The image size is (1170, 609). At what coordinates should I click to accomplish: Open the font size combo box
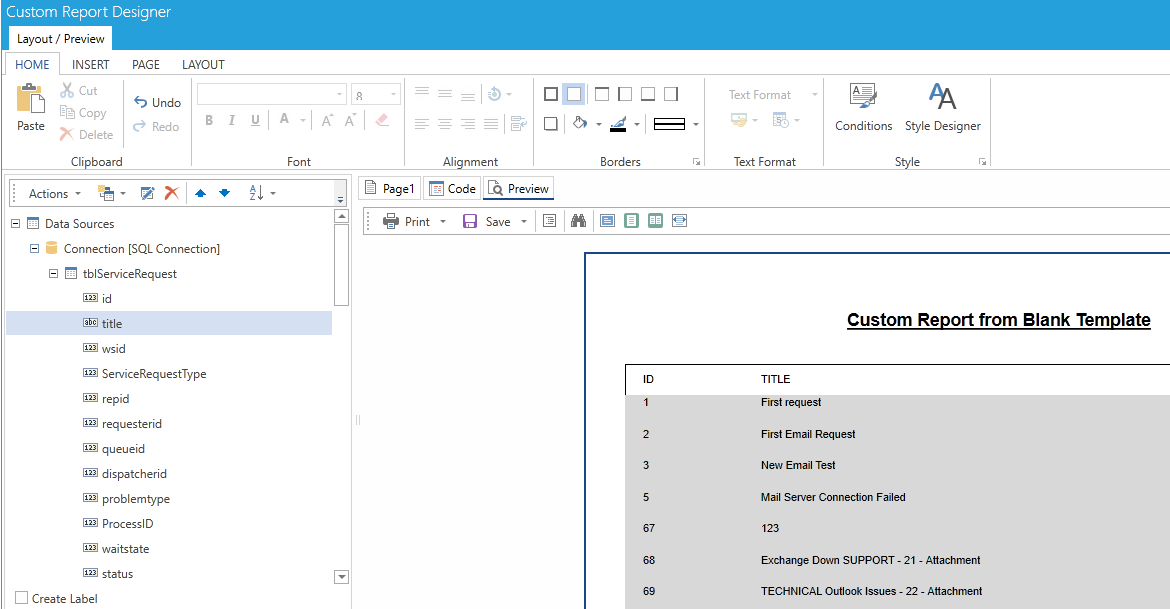tap(376, 94)
